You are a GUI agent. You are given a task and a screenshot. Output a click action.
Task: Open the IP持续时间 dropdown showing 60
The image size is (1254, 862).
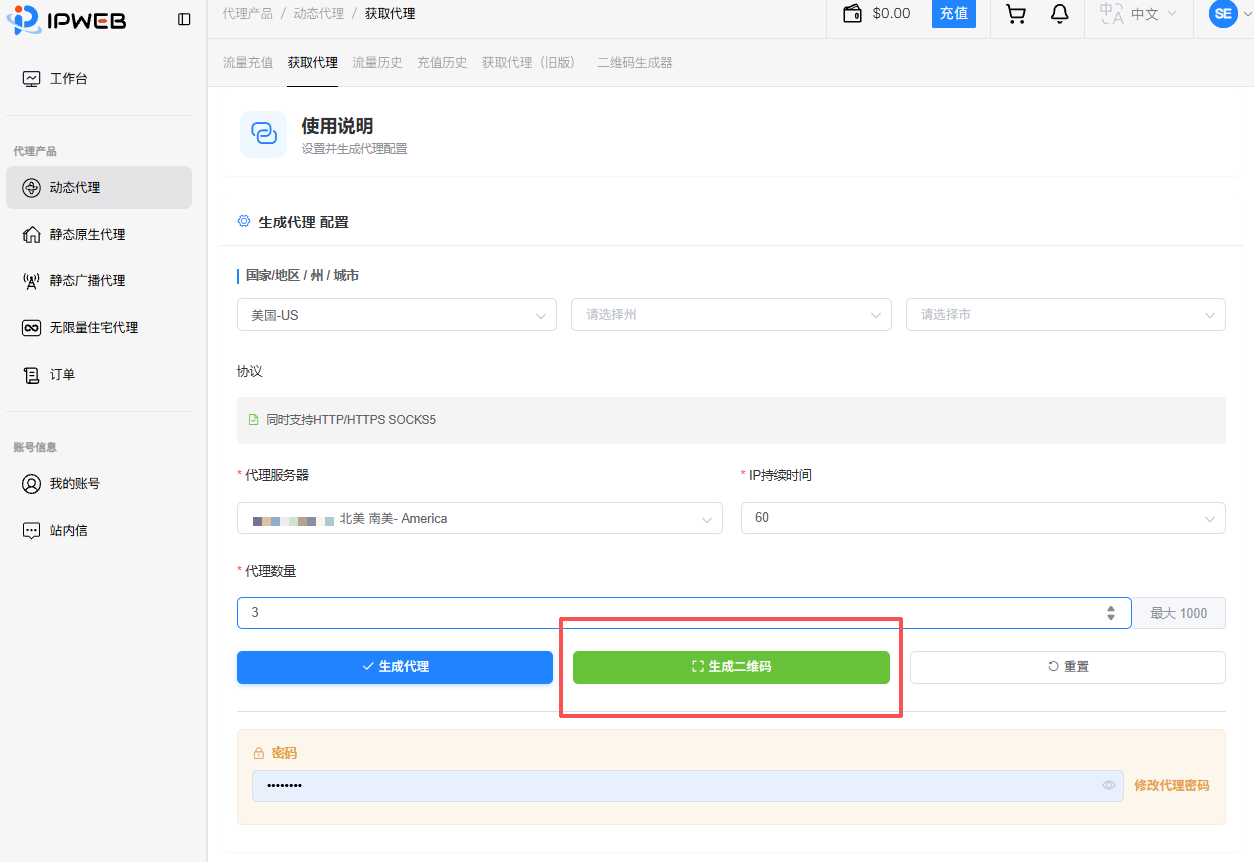tap(983, 518)
